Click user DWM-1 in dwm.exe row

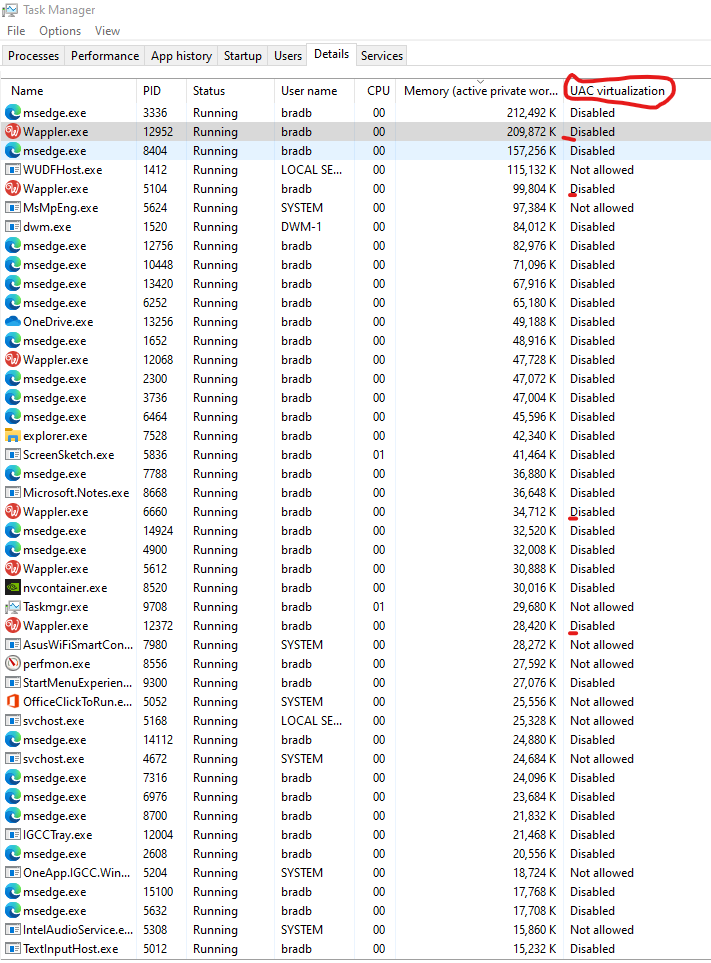point(301,227)
